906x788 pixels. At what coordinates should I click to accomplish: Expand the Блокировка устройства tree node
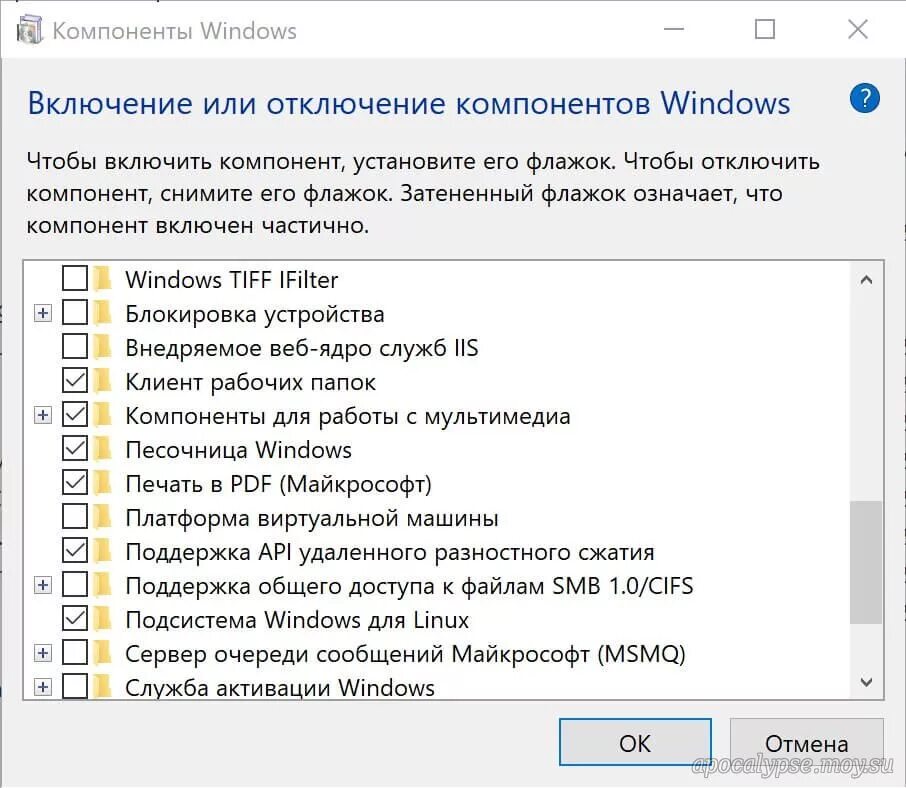coord(42,314)
